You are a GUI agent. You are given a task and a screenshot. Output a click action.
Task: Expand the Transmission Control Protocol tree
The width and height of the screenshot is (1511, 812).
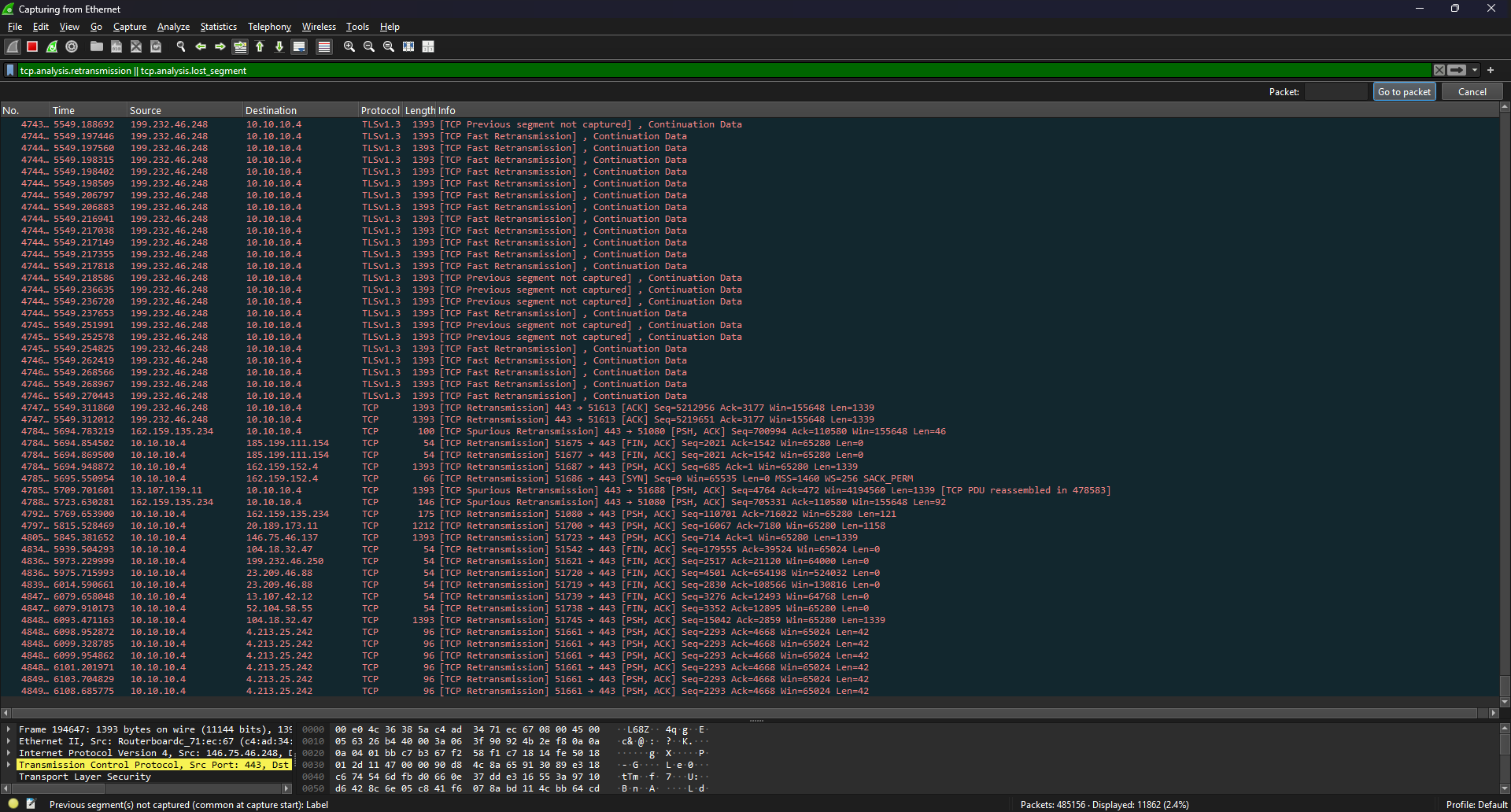click(x=9, y=765)
